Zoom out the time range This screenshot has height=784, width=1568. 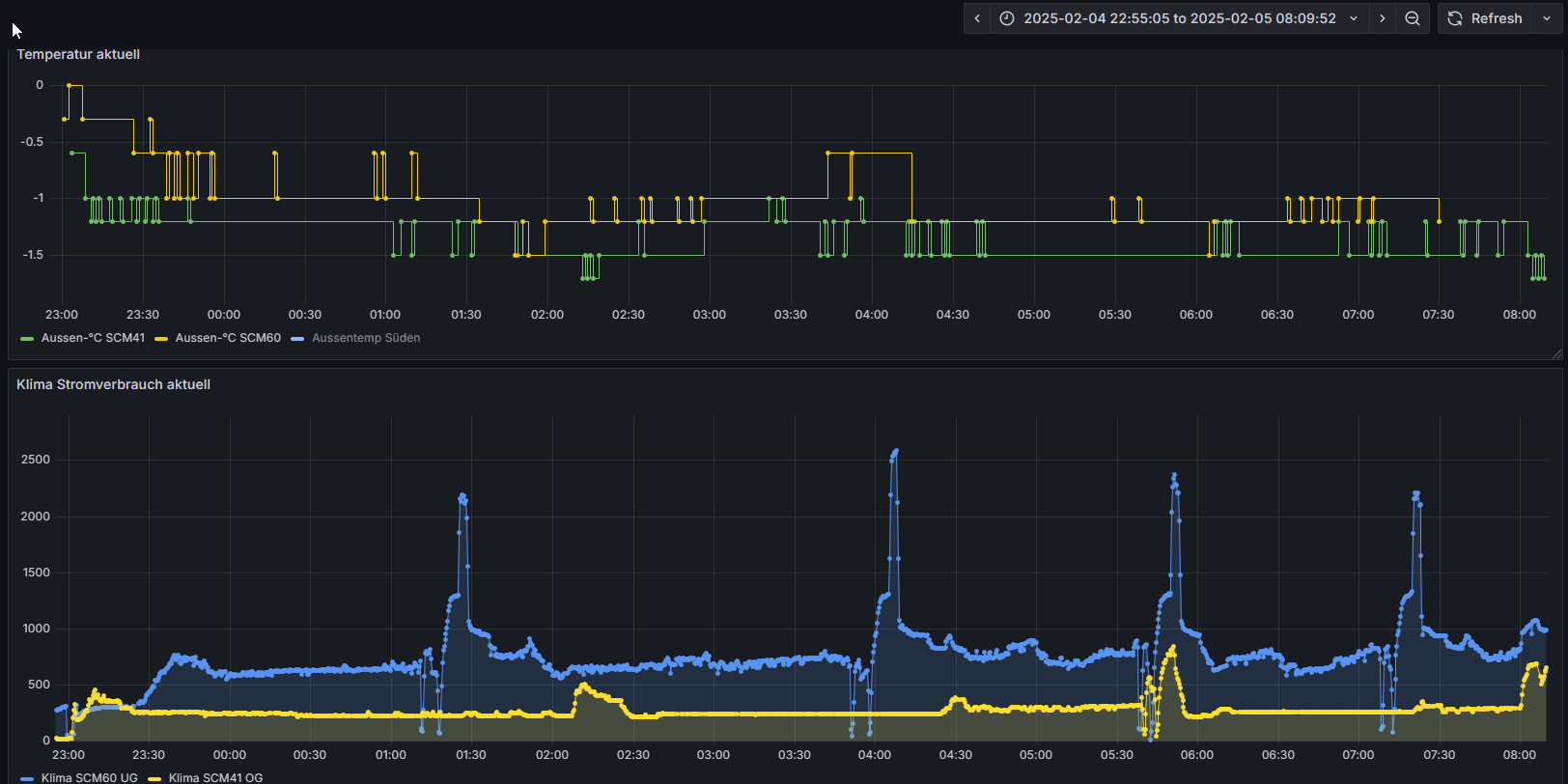tap(1413, 18)
